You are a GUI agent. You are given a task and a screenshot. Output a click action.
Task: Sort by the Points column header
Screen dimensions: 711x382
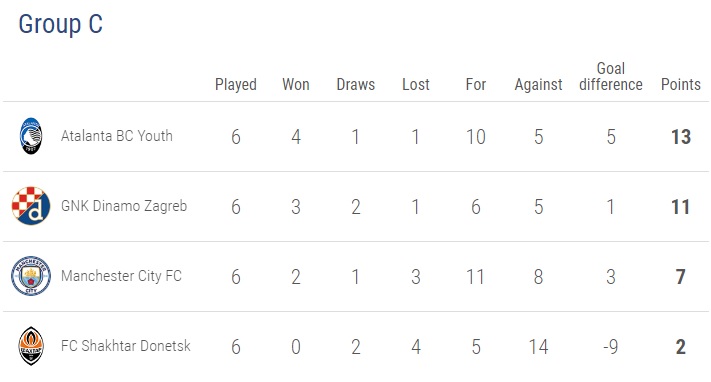[681, 84]
